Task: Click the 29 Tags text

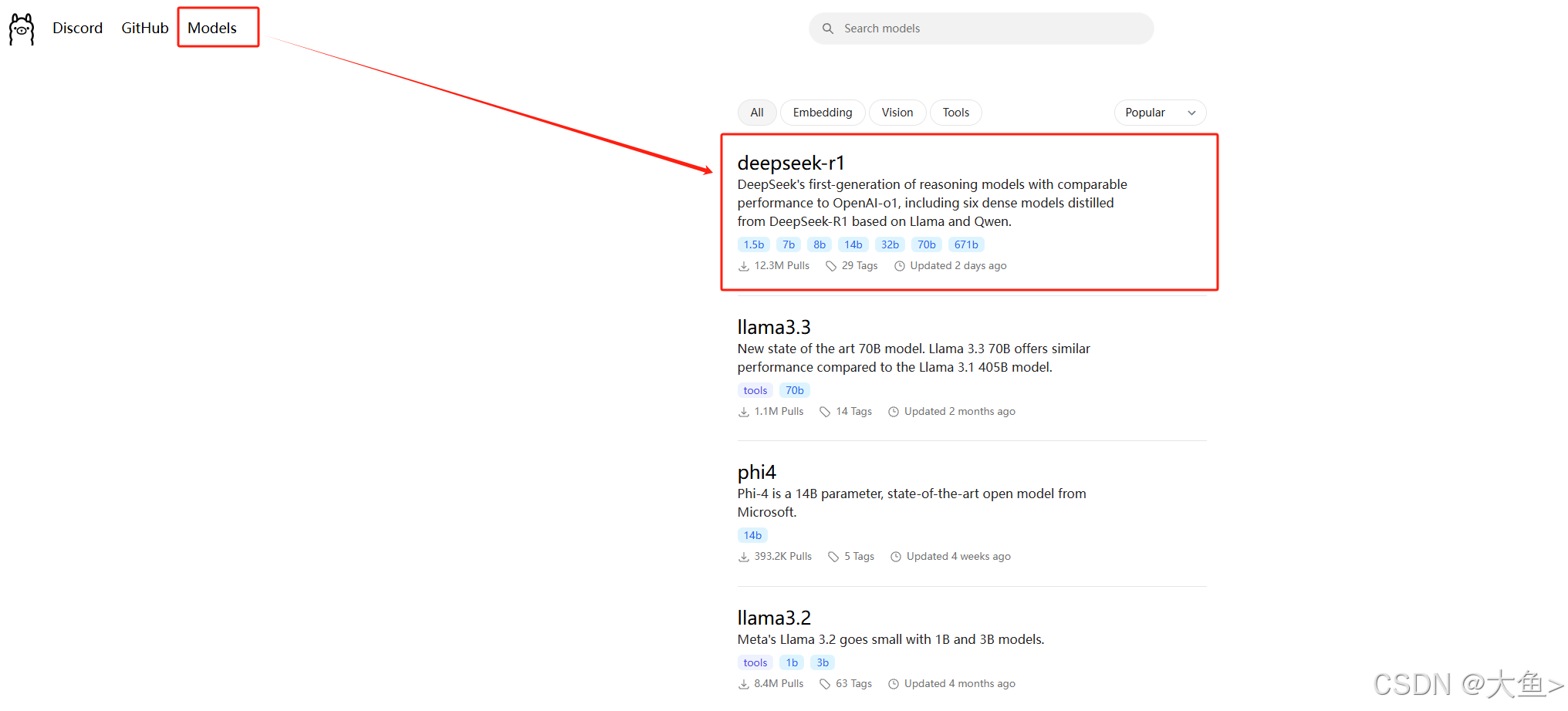Action: click(x=860, y=265)
